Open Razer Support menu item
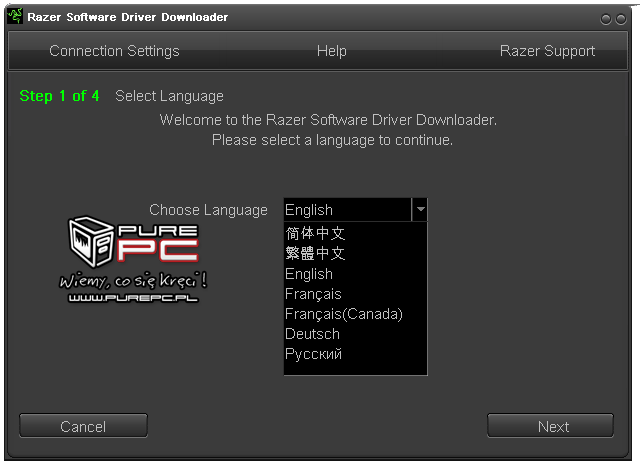Viewport: 640px width, 475px height. [x=547, y=51]
